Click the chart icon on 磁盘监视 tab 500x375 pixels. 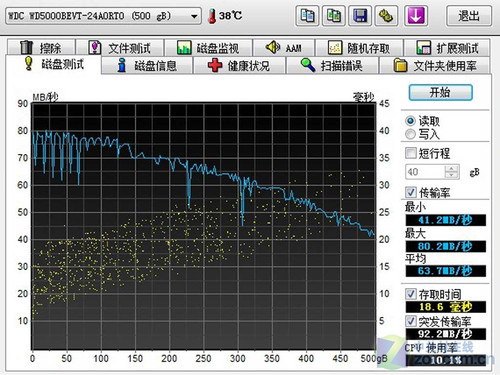click(184, 48)
